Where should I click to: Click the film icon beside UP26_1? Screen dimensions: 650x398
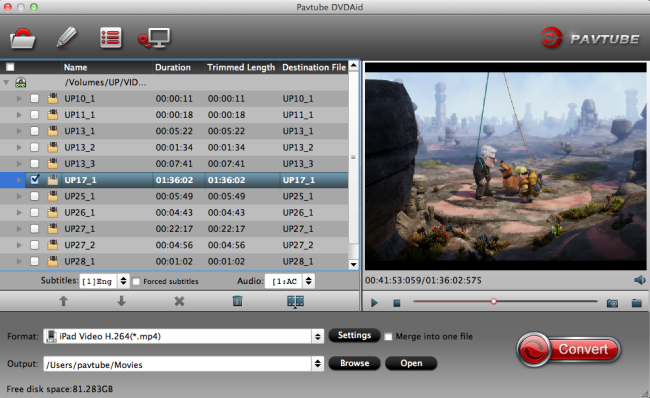(53, 212)
